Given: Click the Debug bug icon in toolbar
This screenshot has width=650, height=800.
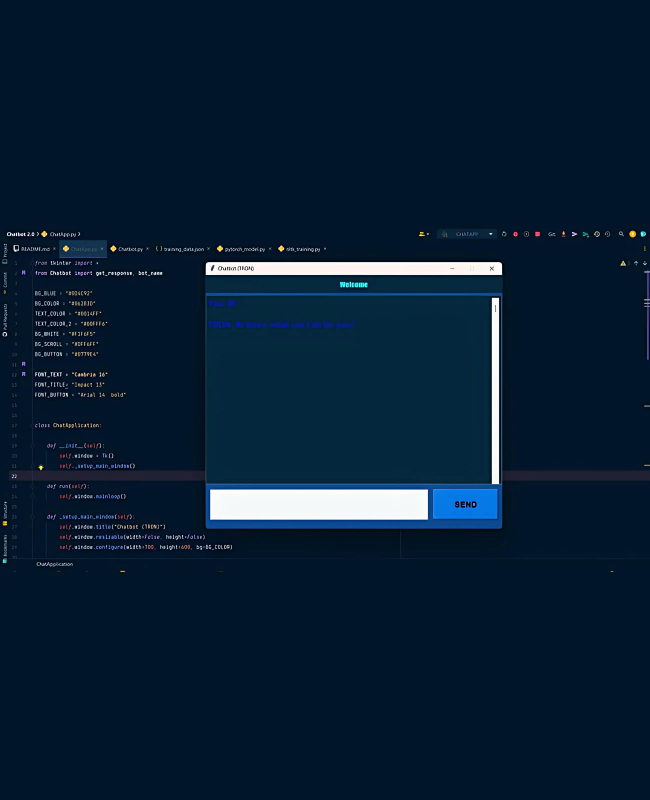Looking at the screenshot, I should tap(515, 234).
